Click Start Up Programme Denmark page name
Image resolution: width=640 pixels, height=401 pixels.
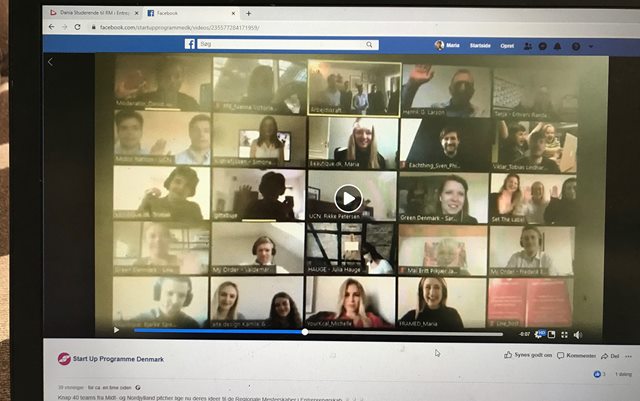pos(118,359)
